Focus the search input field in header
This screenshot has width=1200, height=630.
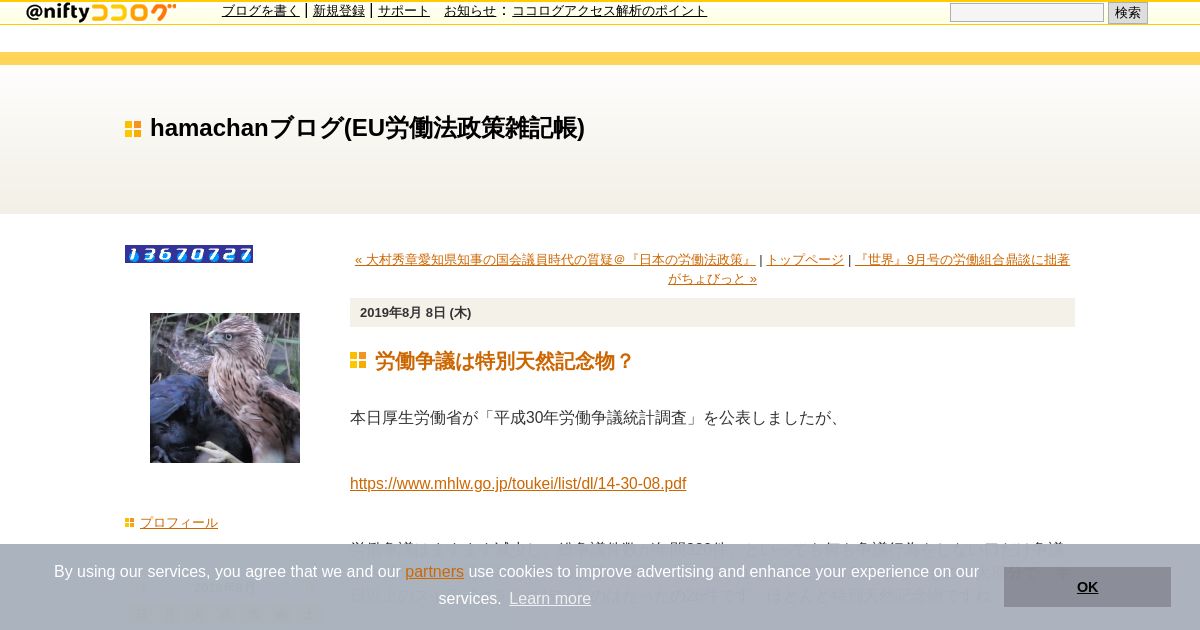[1027, 13]
